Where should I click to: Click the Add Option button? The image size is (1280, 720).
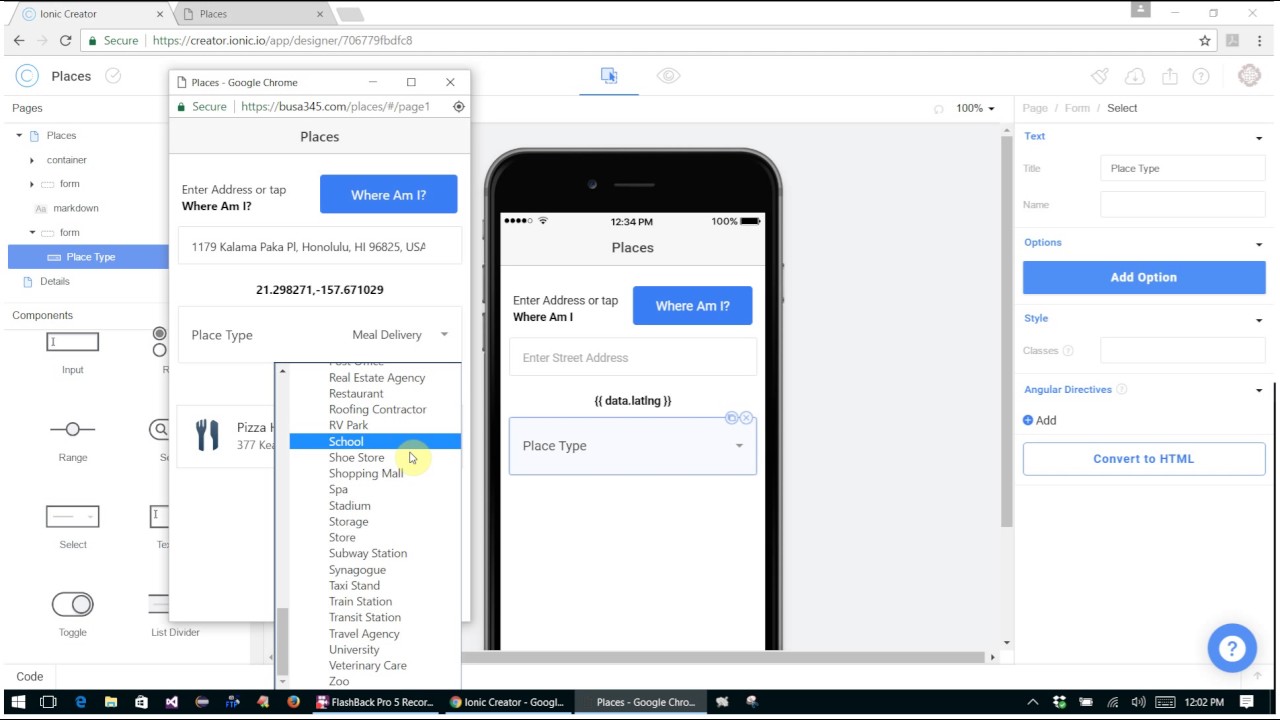pyautogui.click(x=1144, y=277)
